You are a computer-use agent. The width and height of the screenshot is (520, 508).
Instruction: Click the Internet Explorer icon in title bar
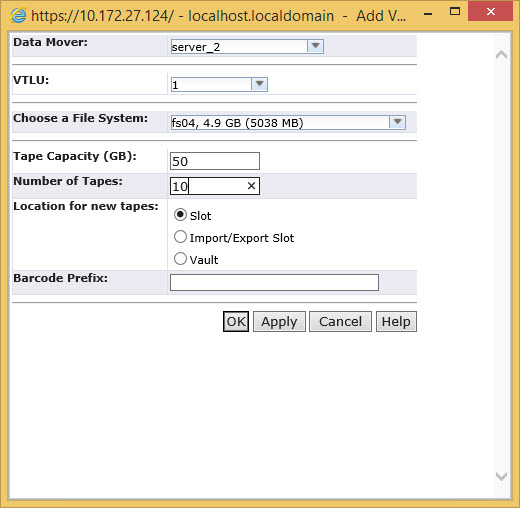[x=18, y=15]
